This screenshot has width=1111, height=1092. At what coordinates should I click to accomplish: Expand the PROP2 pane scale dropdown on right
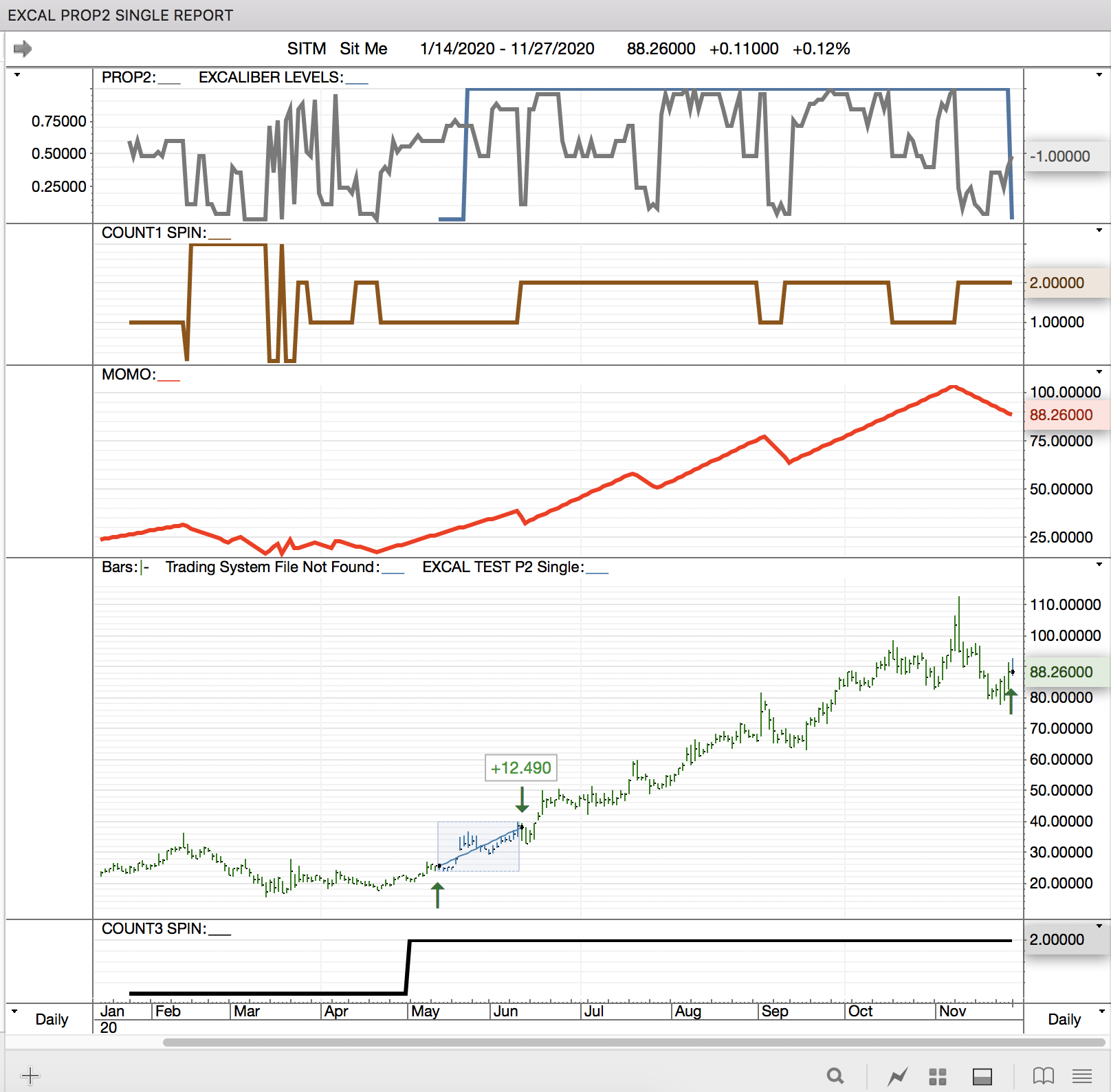[1099, 75]
